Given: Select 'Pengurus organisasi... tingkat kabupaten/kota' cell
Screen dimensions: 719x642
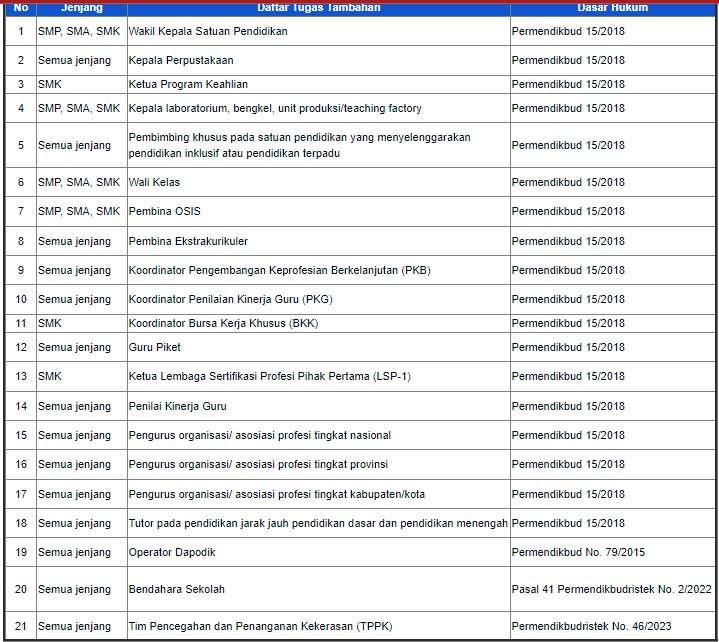Looking at the screenshot, I should (x=319, y=494).
